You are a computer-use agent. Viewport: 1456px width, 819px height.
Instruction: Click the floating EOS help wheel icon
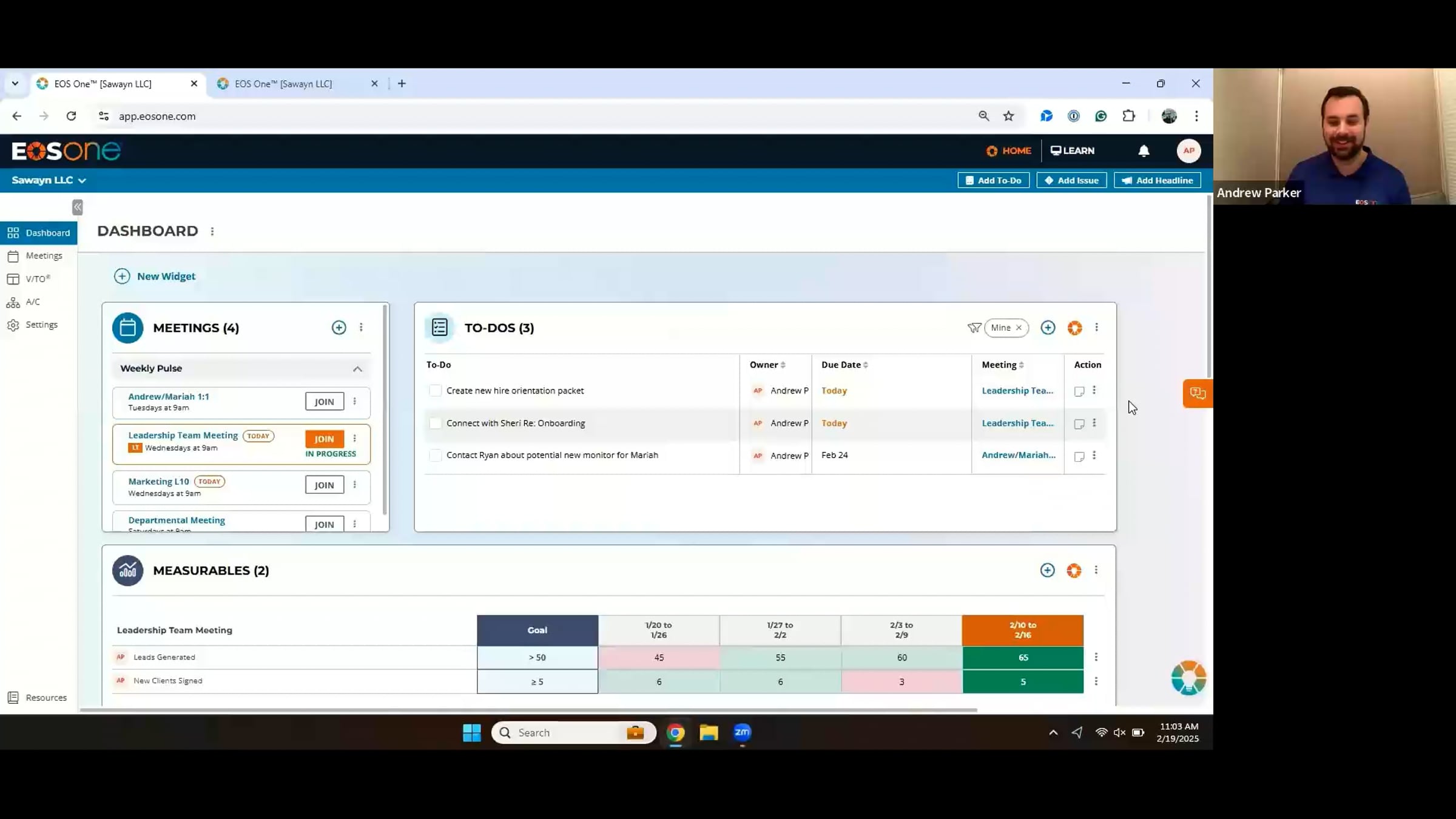point(1188,678)
